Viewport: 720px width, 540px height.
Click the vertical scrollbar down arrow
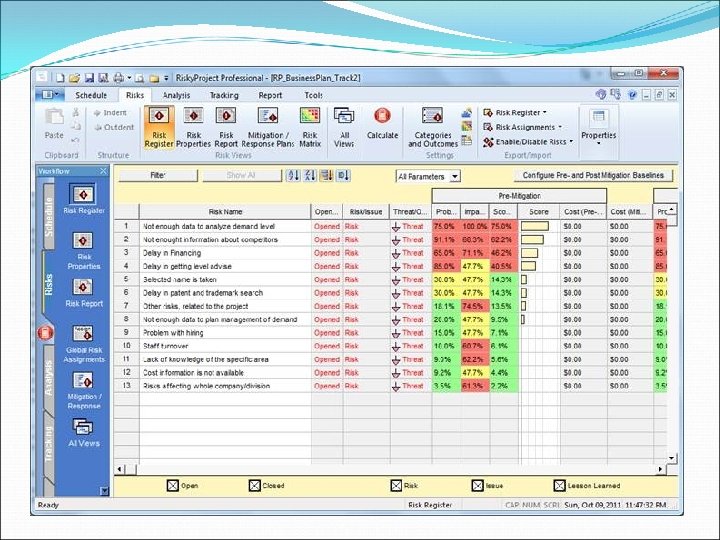pyautogui.click(x=672, y=458)
